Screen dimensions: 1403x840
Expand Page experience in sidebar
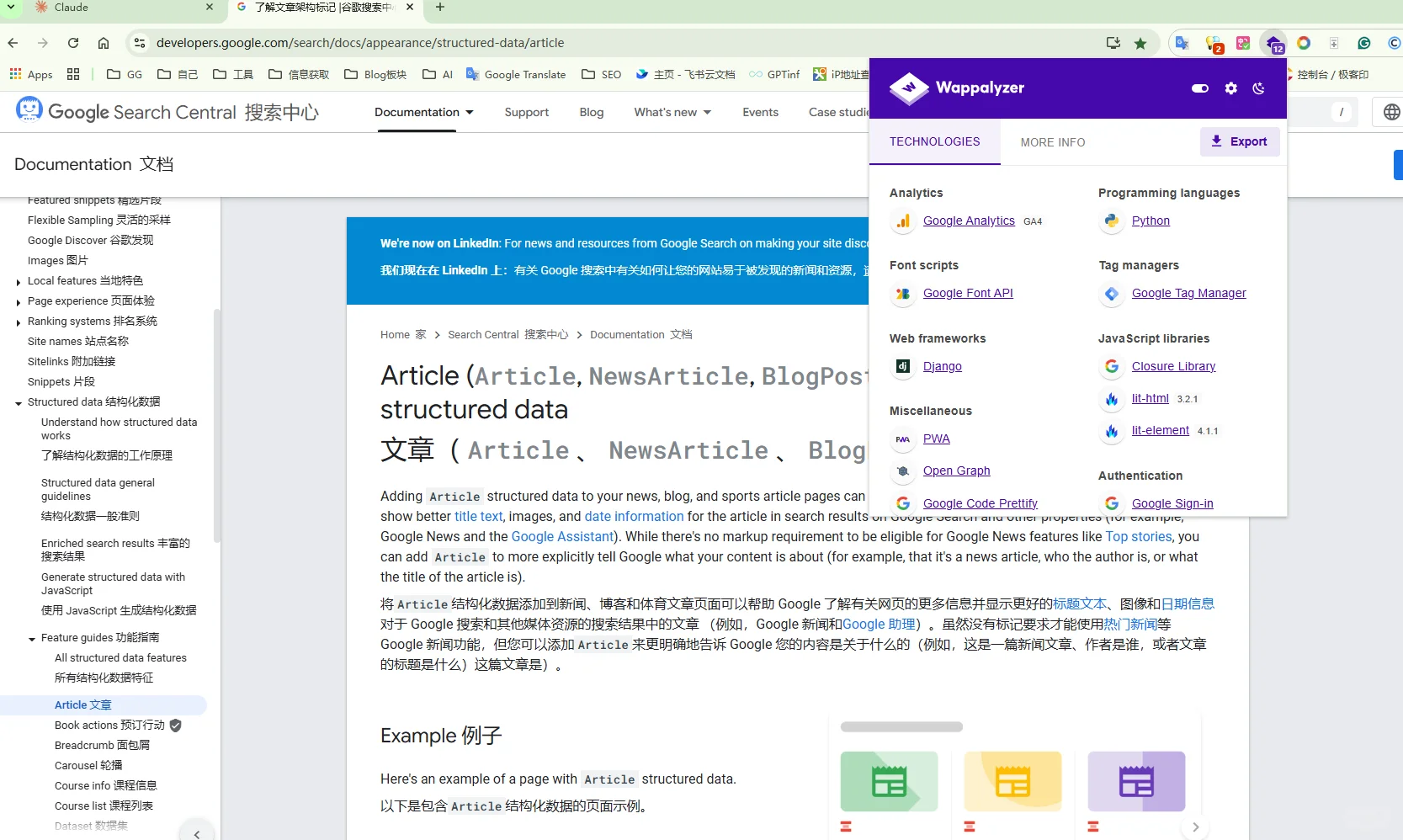click(19, 302)
